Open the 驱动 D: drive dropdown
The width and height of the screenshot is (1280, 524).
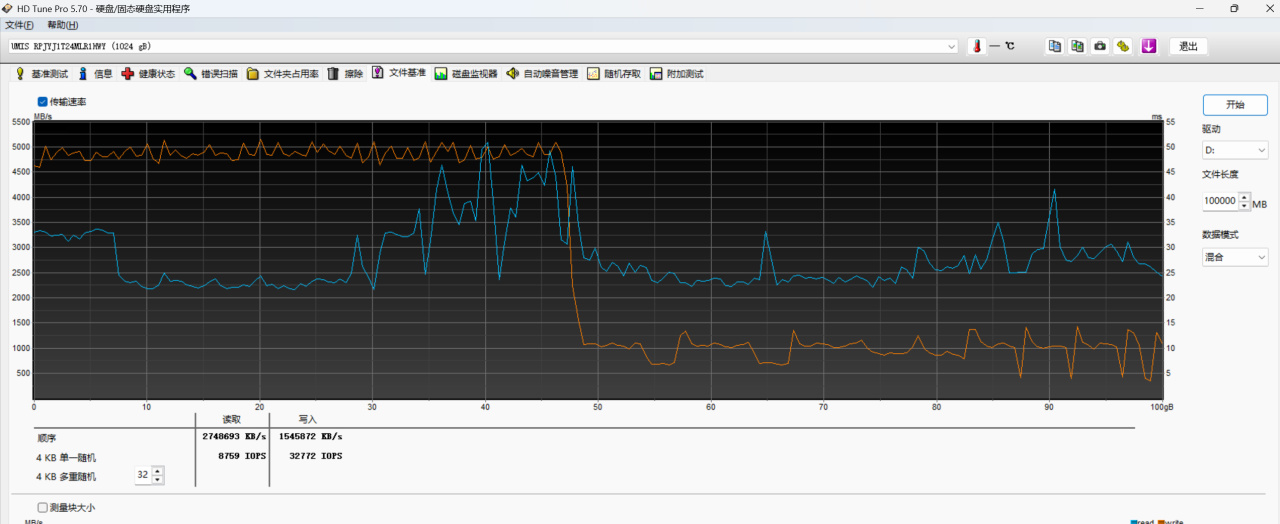pos(1235,150)
